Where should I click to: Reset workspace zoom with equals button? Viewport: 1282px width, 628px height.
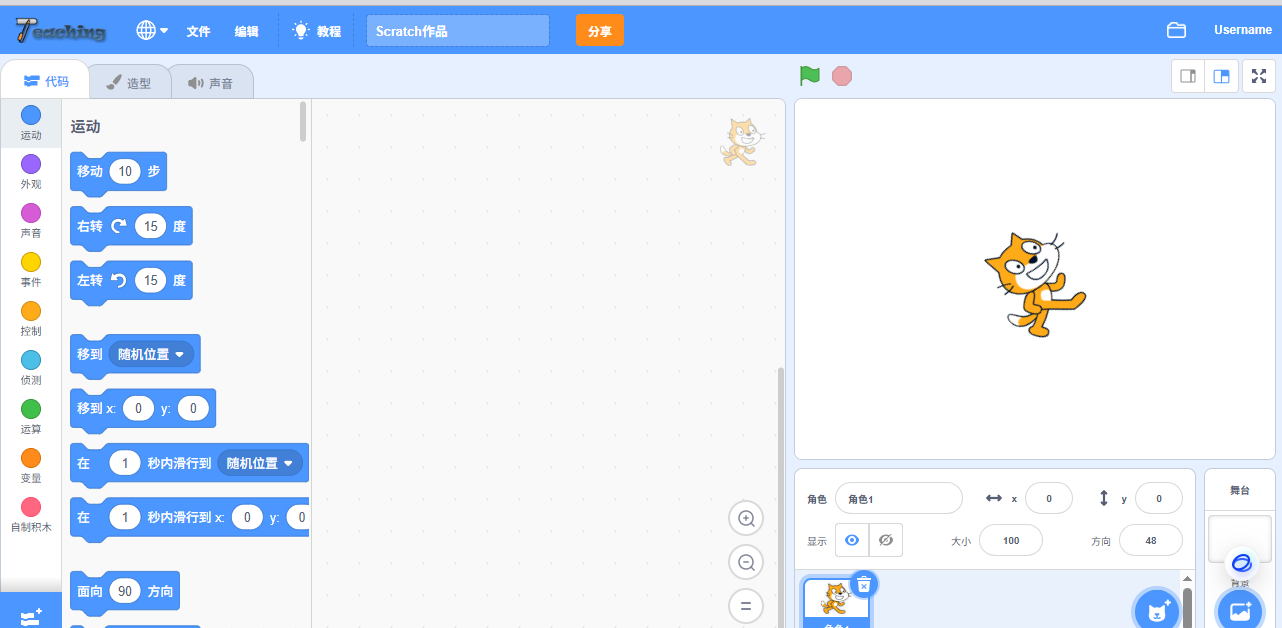pos(746,606)
